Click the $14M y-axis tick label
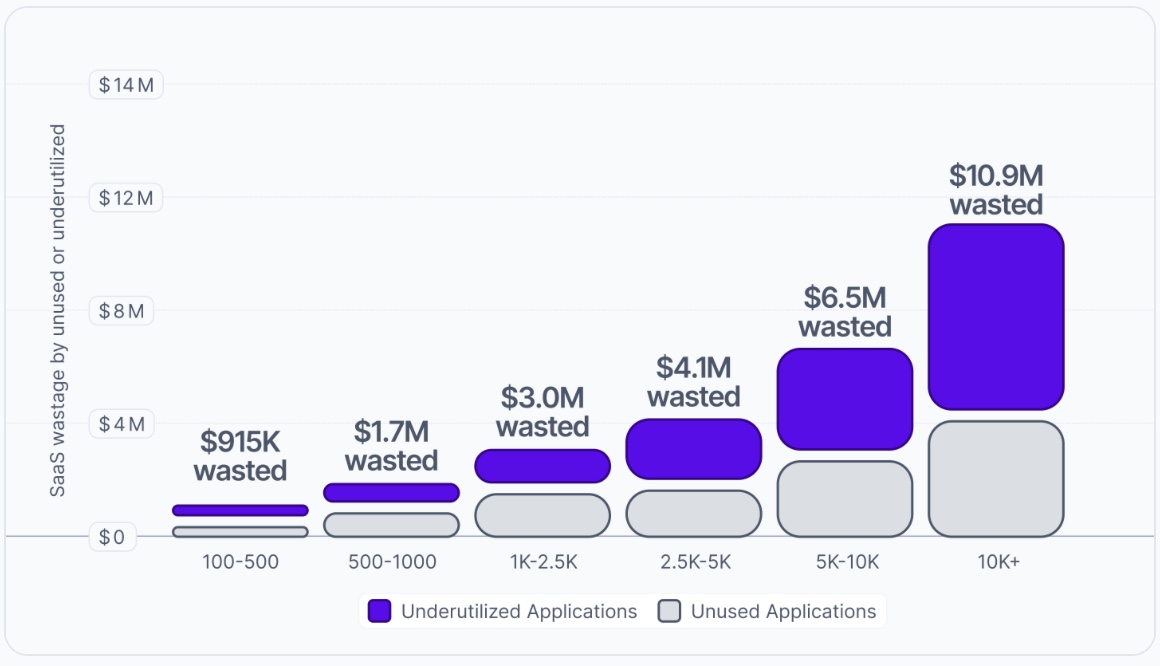 (x=126, y=85)
